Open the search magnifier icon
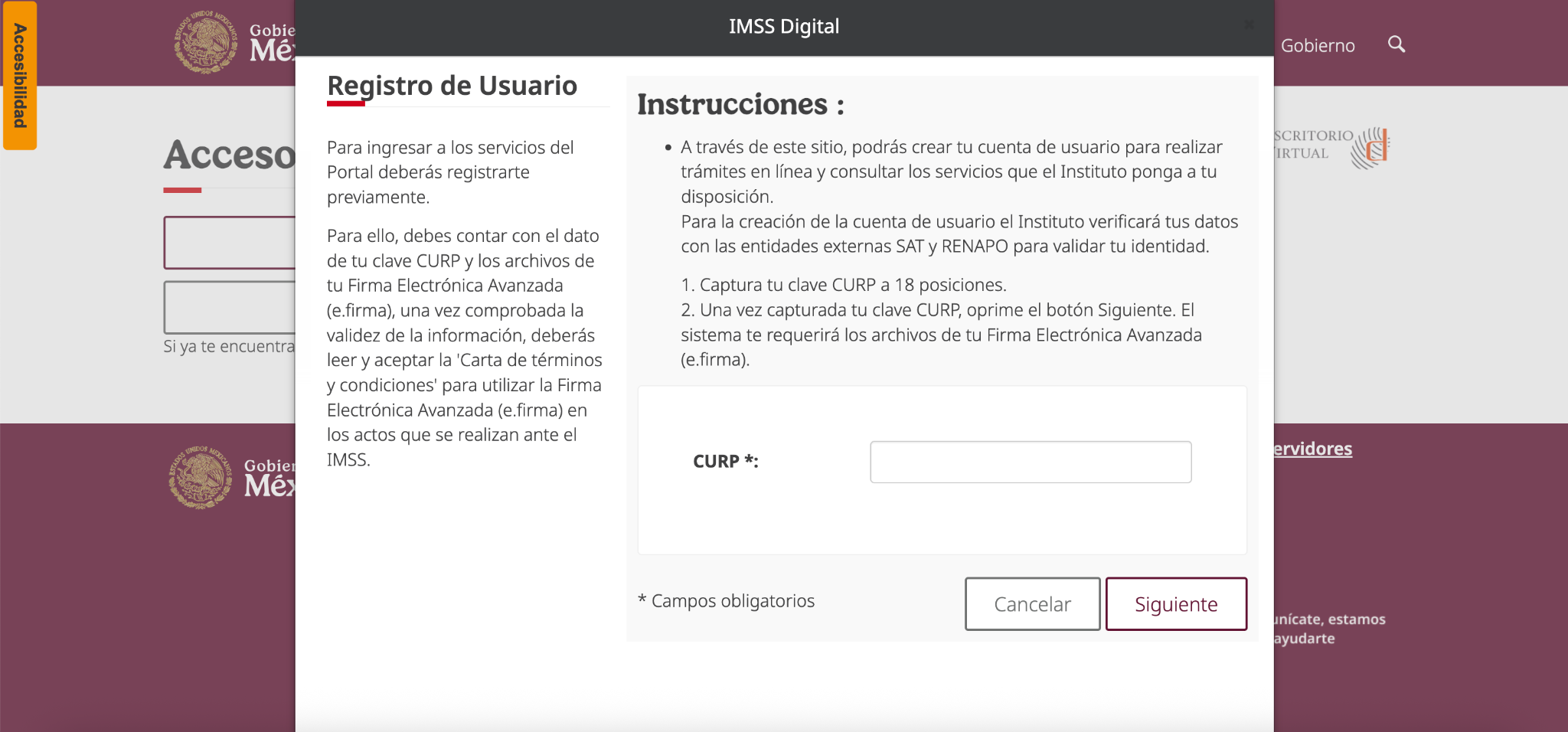The width and height of the screenshot is (1568, 732). pos(1396,44)
